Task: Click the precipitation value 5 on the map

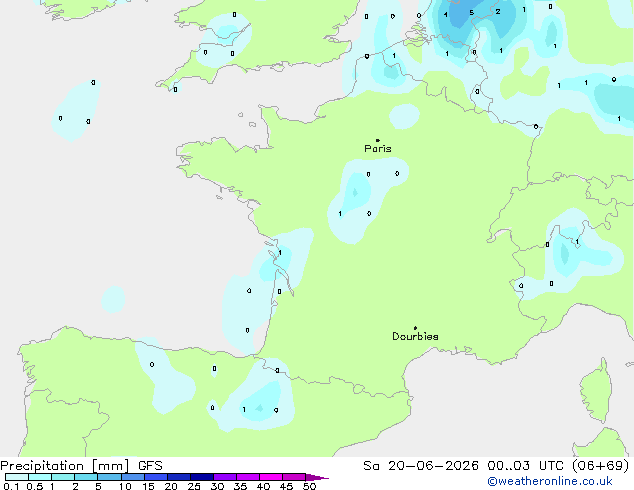Action: pos(471,13)
